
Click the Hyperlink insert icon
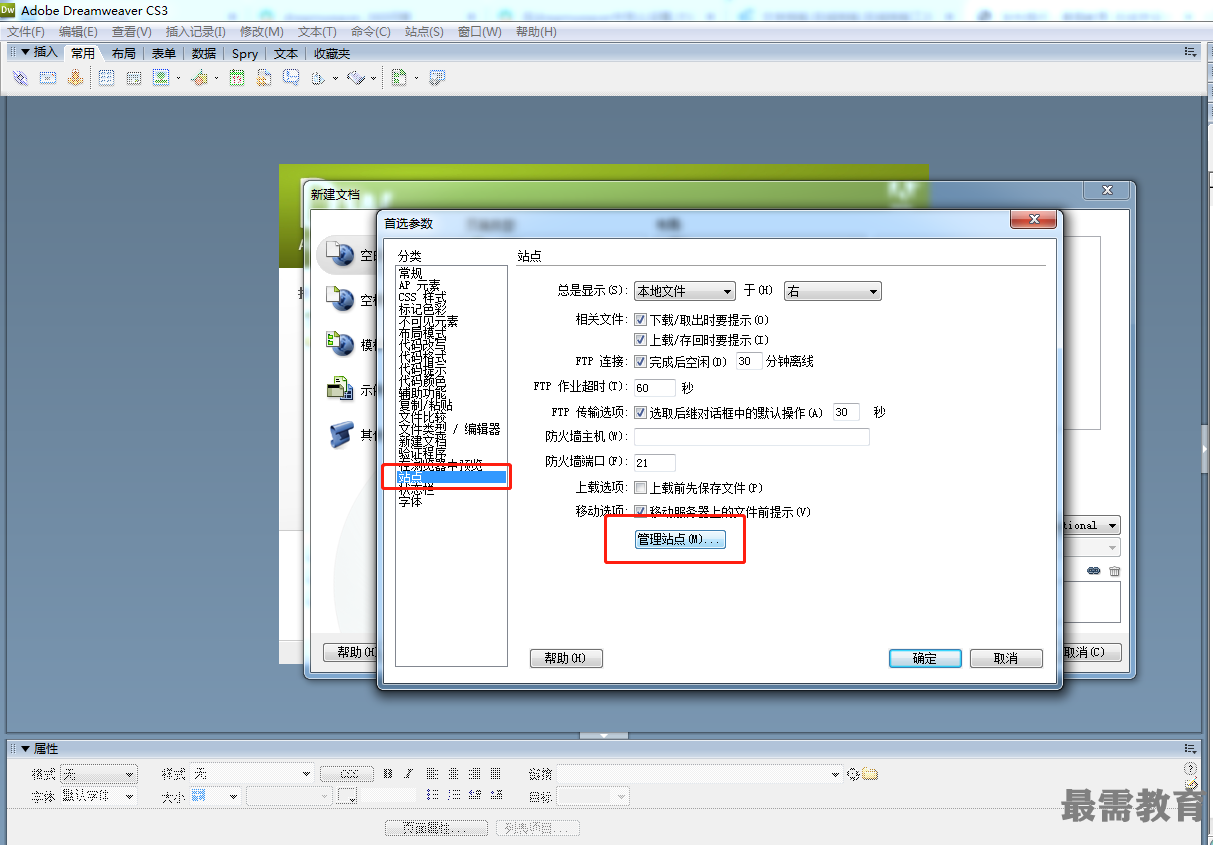(x=20, y=78)
